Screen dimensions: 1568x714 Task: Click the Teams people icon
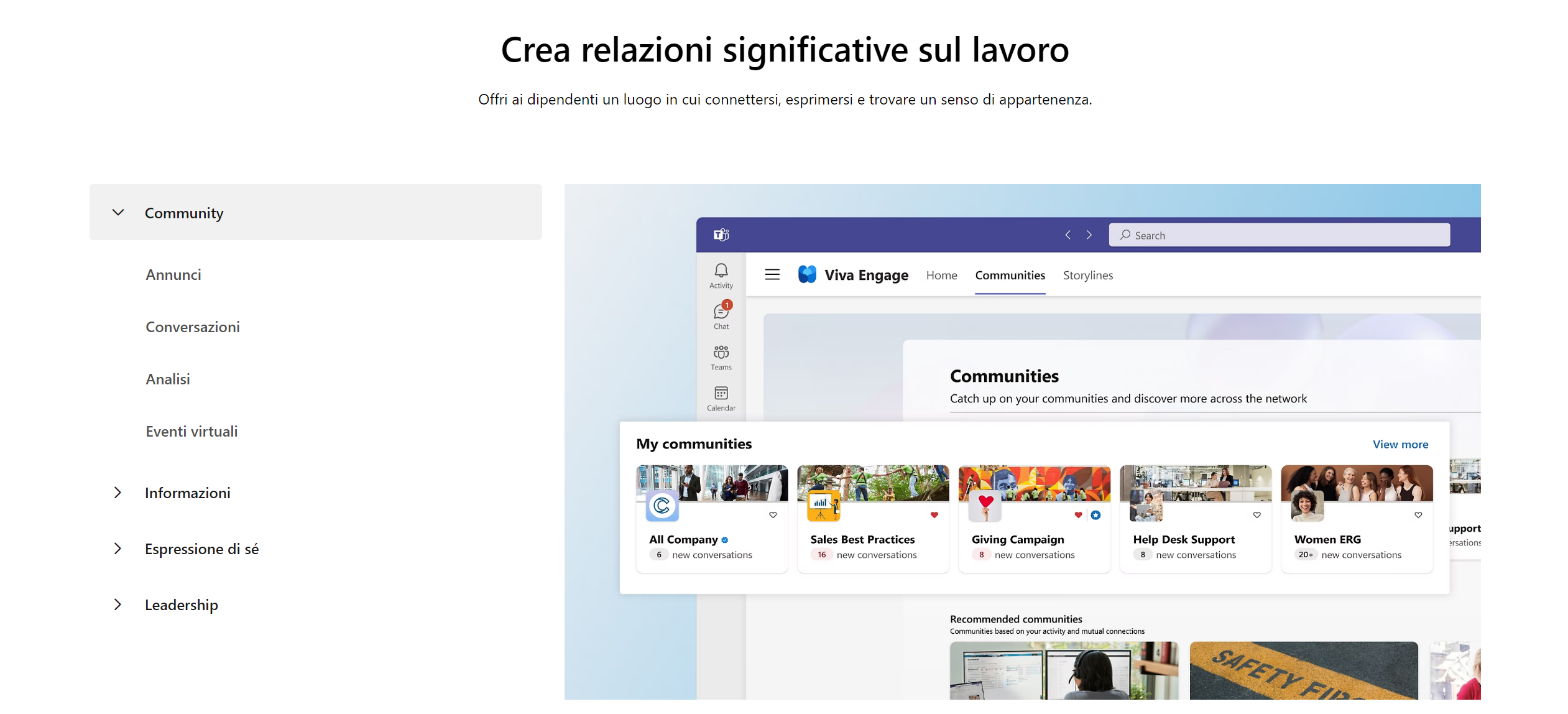point(721,353)
